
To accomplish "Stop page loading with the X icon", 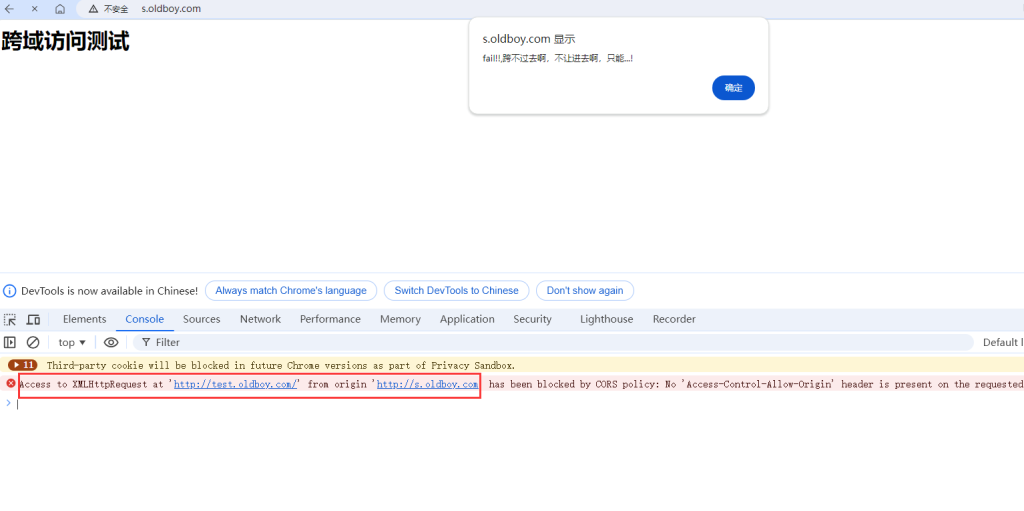I will (x=35, y=9).
